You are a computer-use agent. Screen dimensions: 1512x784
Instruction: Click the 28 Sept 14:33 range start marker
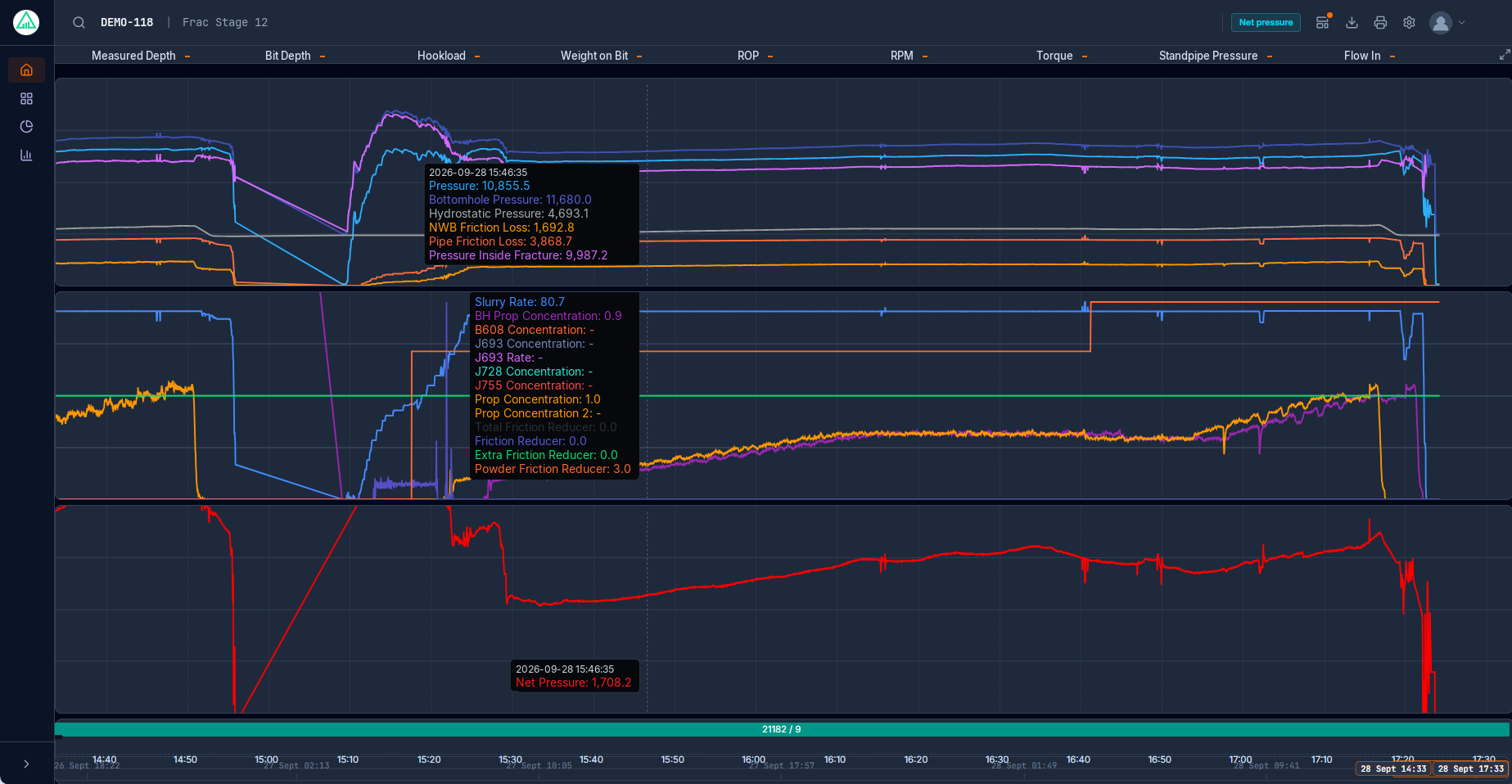click(x=1393, y=768)
